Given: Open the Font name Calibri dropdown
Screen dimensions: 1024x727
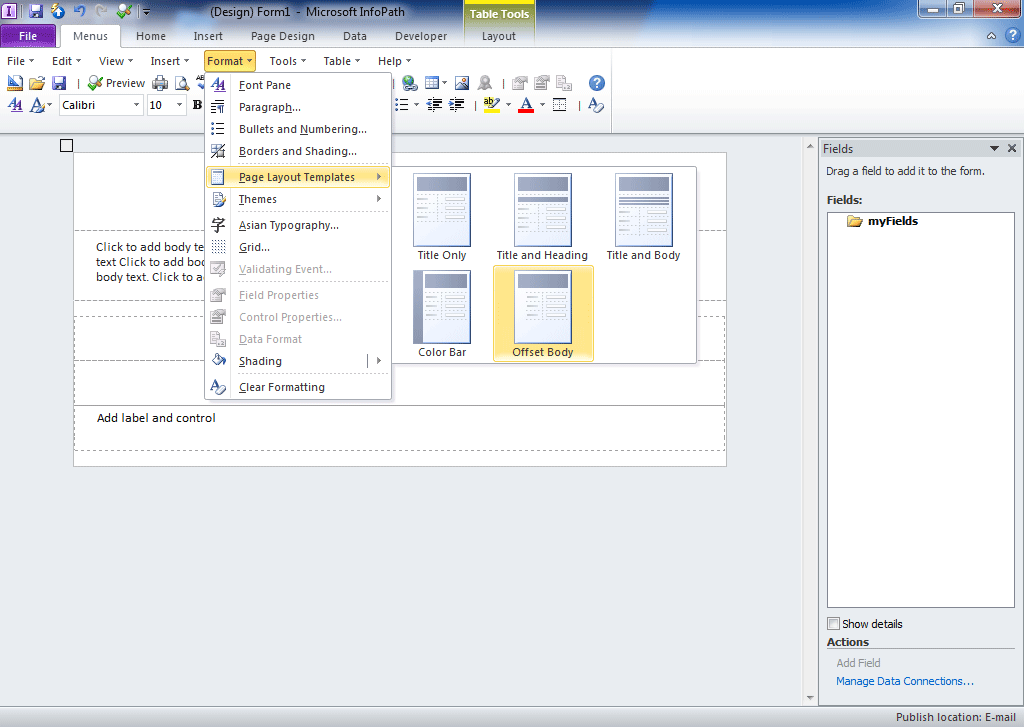Looking at the screenshot, I should pyautogui.click(x=136, y=105).
